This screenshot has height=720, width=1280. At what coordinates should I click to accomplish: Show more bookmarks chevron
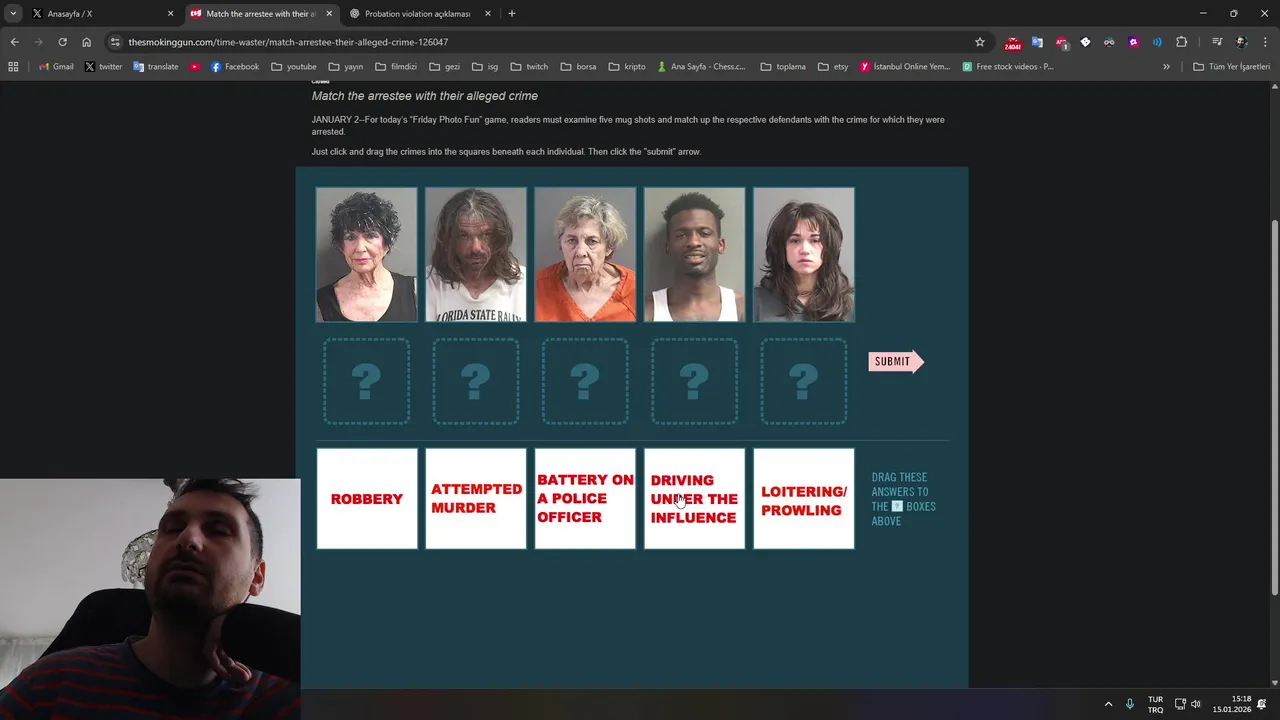1166,67
